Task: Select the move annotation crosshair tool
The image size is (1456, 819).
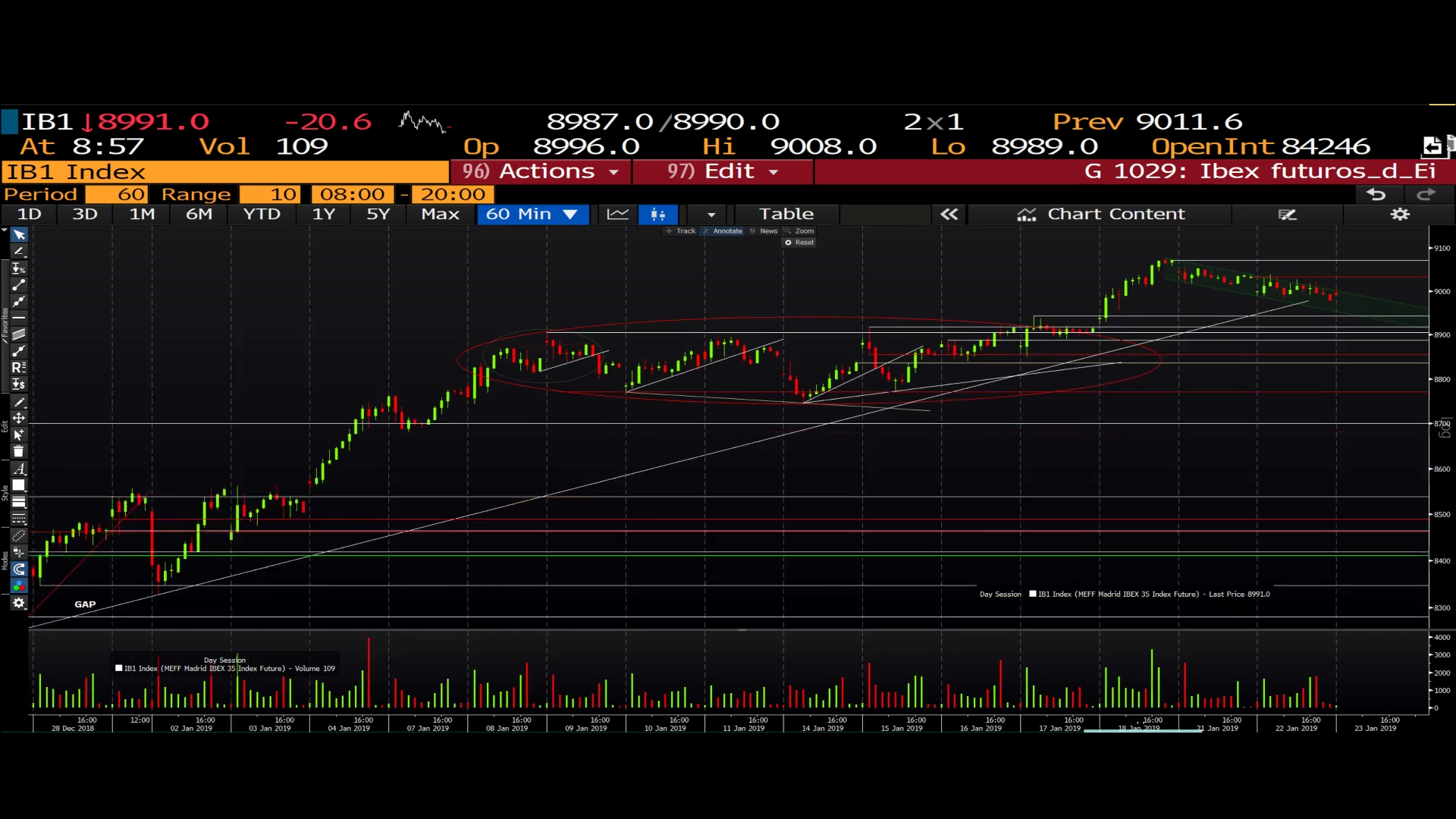Action: click(19, 418)
